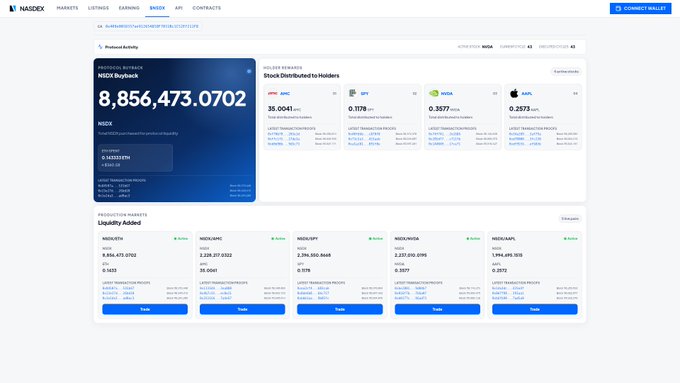The height and width of the screenshot is (383, 680).
Task: Click the 0.1433 ETH liquidity value
Action: pos(109,270)
